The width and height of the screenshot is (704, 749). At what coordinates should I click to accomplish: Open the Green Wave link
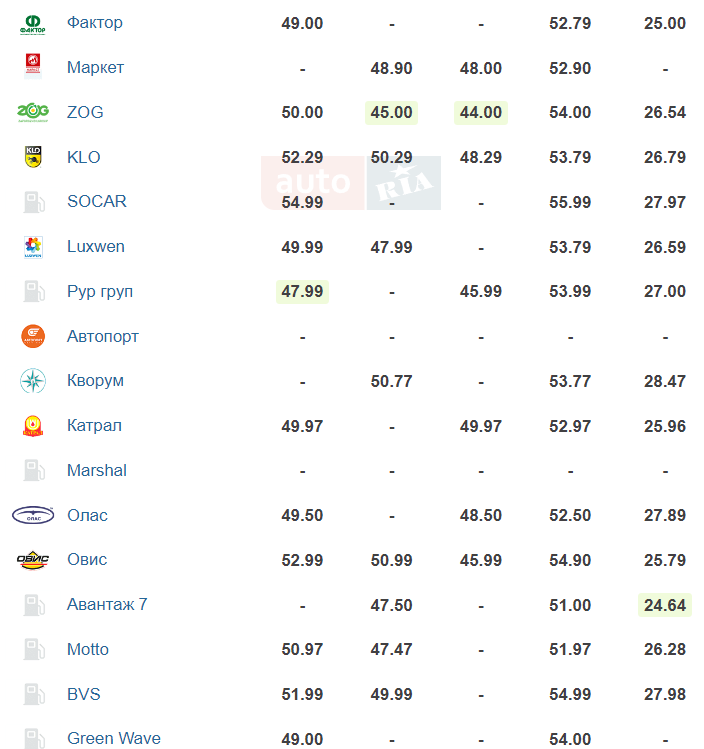(114, 738)
